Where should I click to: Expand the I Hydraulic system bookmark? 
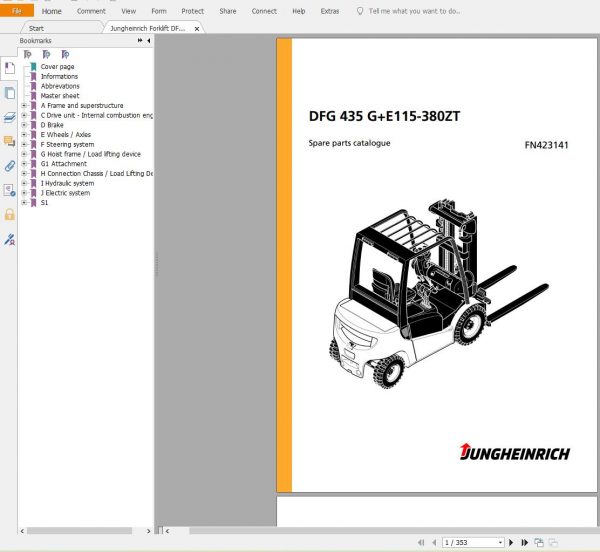click(24, 183)
